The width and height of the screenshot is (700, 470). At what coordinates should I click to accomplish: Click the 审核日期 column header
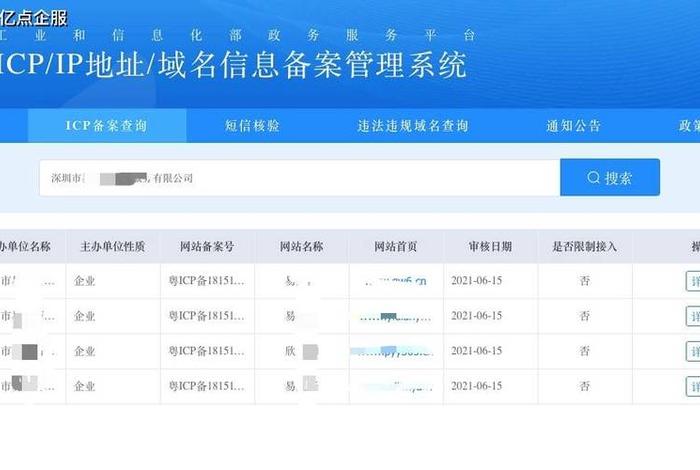click(490, 246)
